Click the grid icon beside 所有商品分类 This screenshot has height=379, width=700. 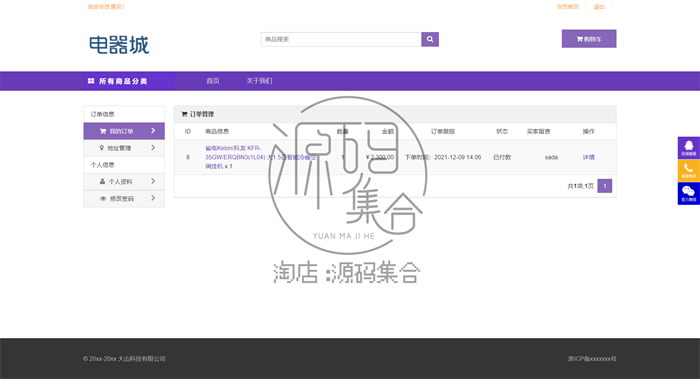(x=91, y=81)
